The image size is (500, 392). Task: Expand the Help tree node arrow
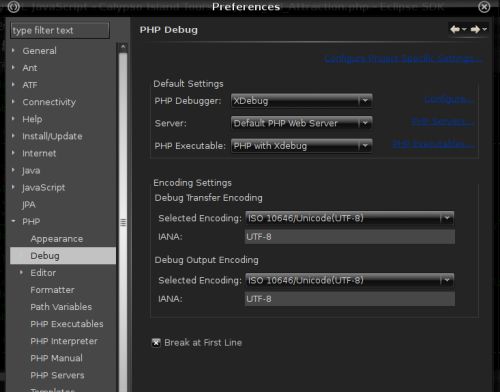point(13,118)
